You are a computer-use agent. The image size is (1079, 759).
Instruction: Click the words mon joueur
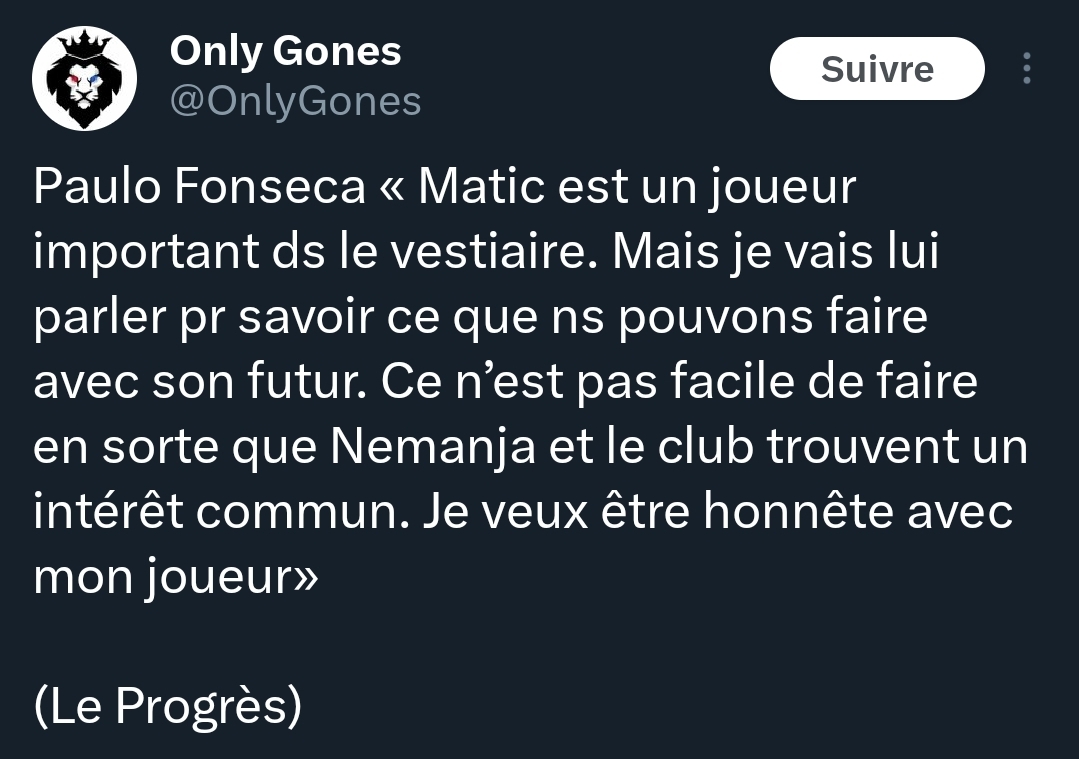click(x=163, y=578)
